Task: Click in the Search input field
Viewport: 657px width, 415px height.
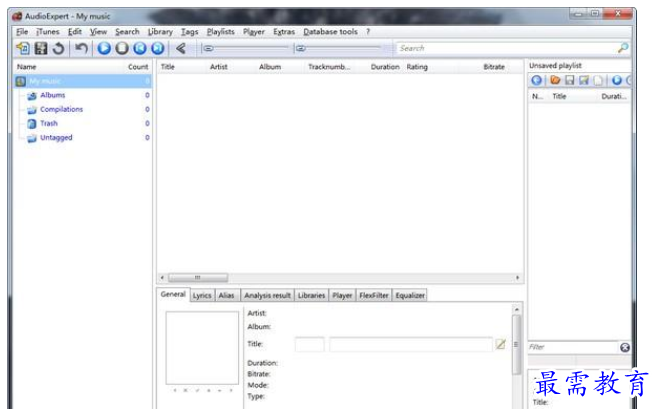Action: [507, 48]
